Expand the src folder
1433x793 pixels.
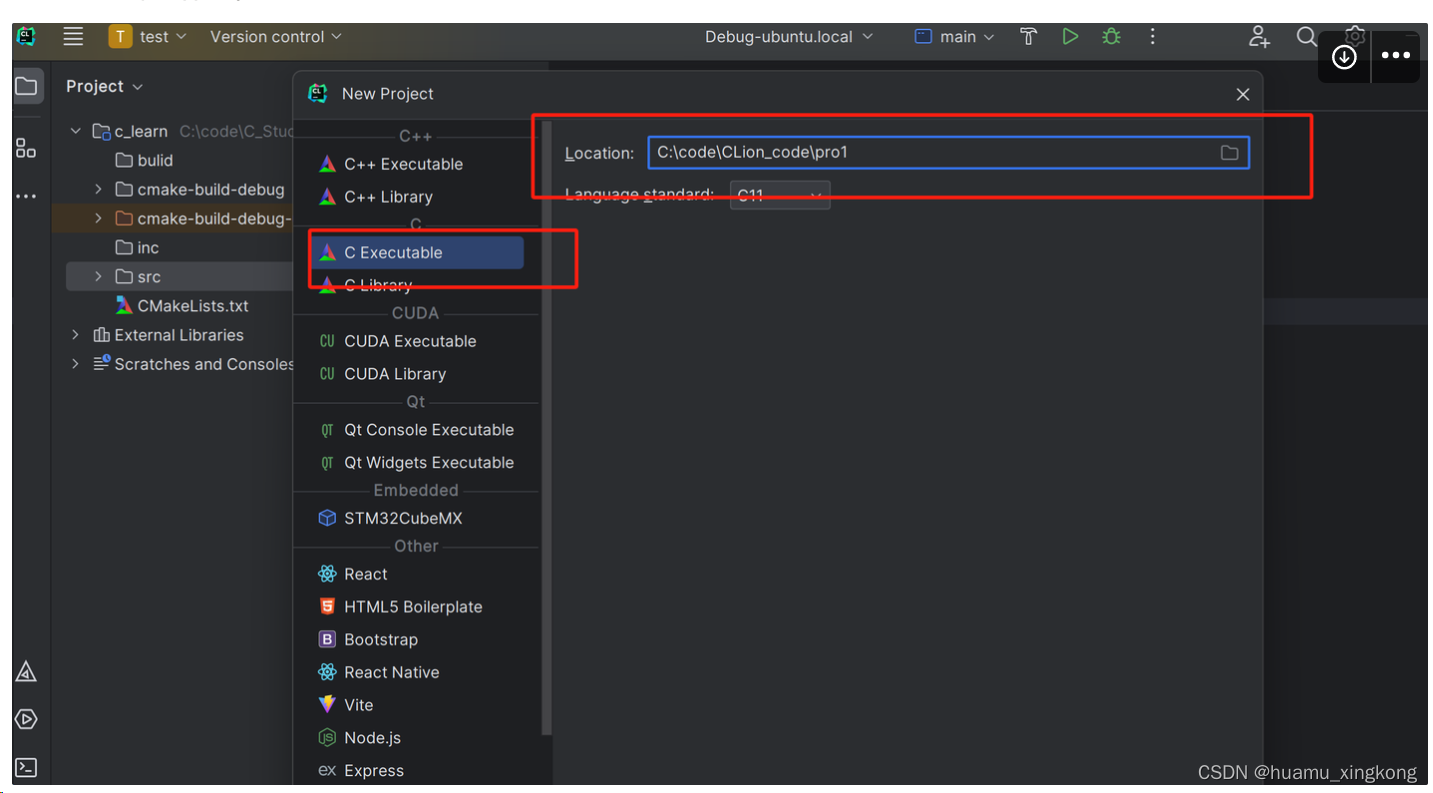98,277
